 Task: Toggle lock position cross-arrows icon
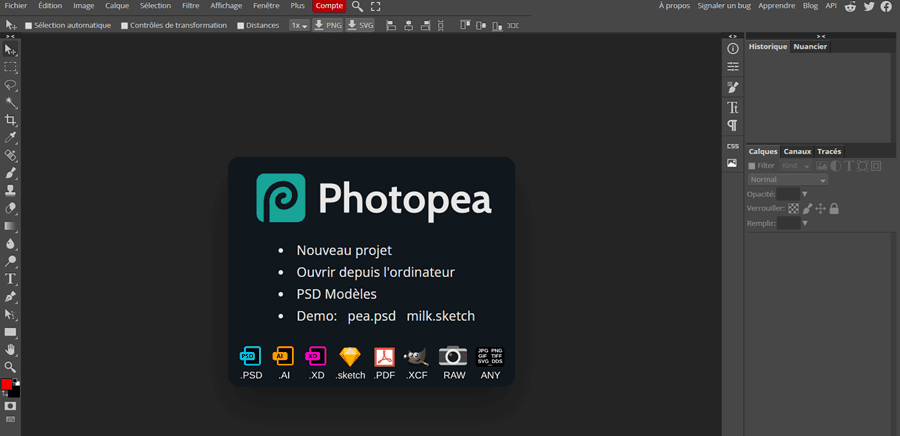[x=821, y=209]
